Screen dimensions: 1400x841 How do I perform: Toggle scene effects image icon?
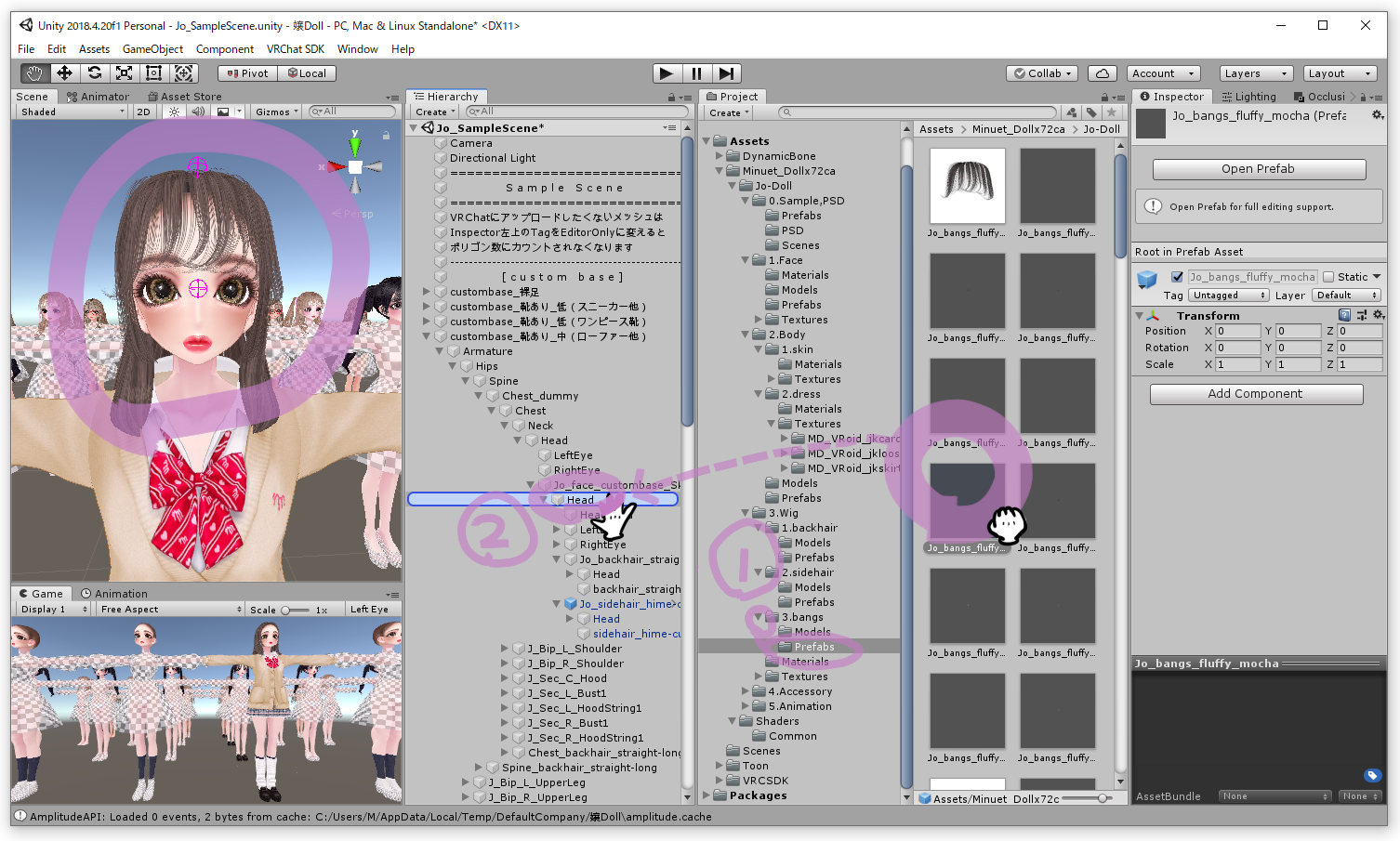(222, 112)
